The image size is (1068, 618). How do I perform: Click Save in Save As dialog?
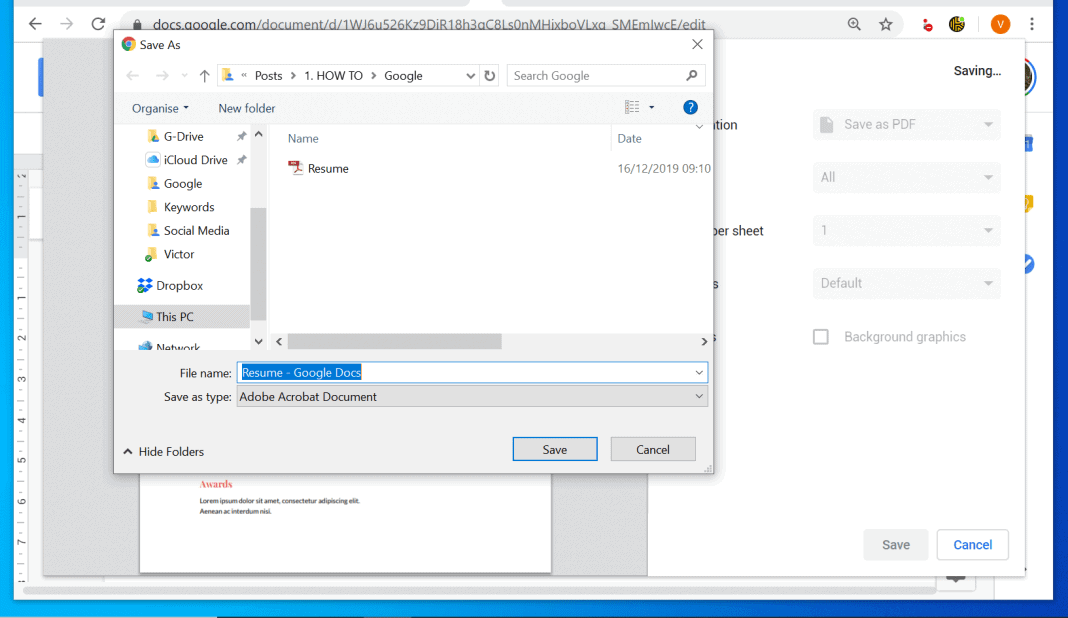555,450
